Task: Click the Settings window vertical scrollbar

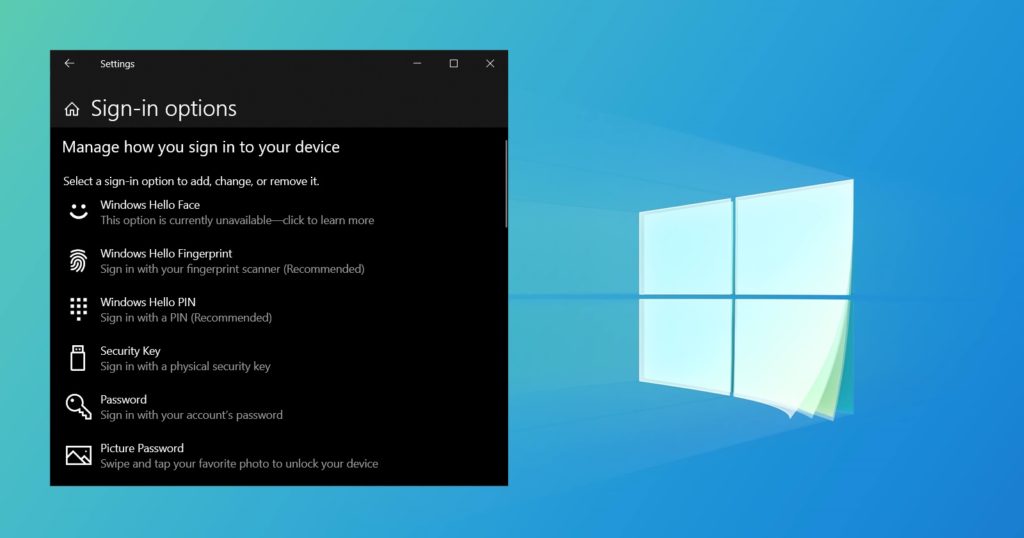Action: [505, 184]
